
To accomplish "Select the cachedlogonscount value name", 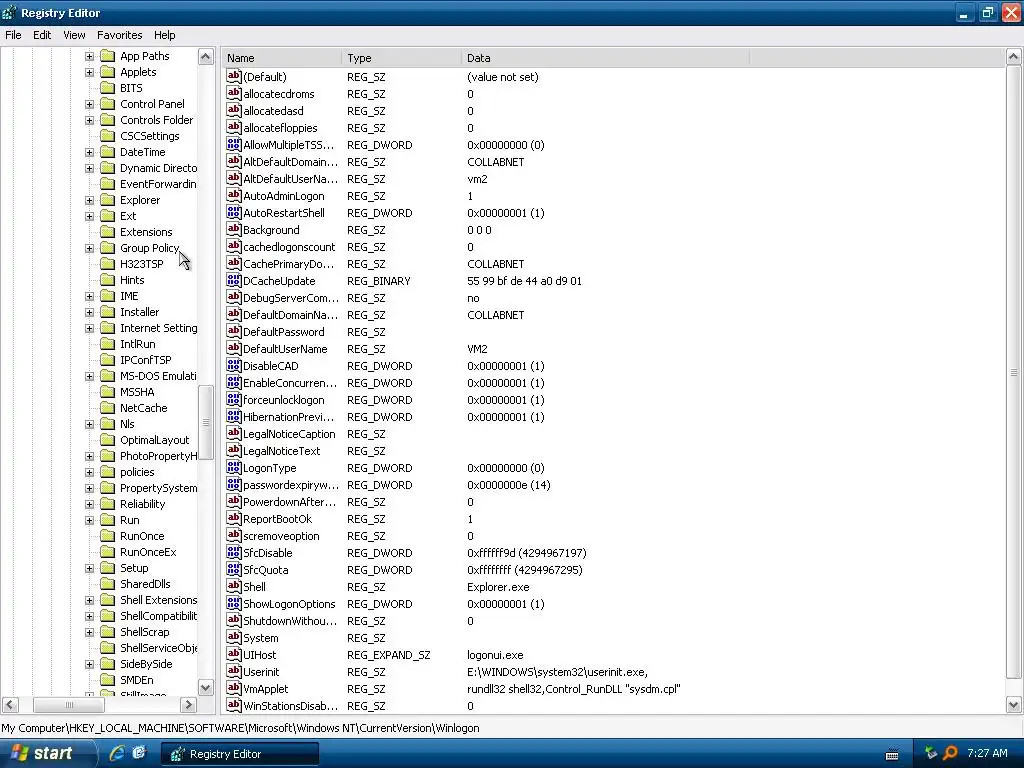I will 289,247.
